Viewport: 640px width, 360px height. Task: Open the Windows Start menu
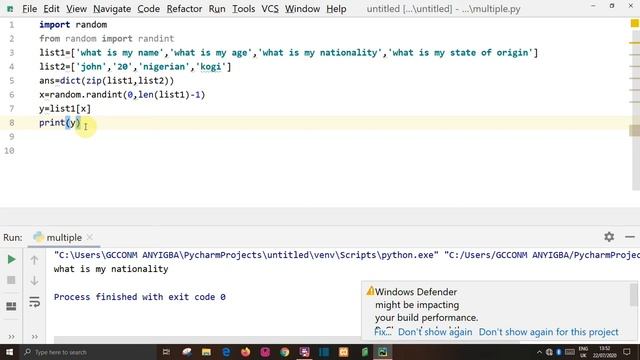pos(9,352)
